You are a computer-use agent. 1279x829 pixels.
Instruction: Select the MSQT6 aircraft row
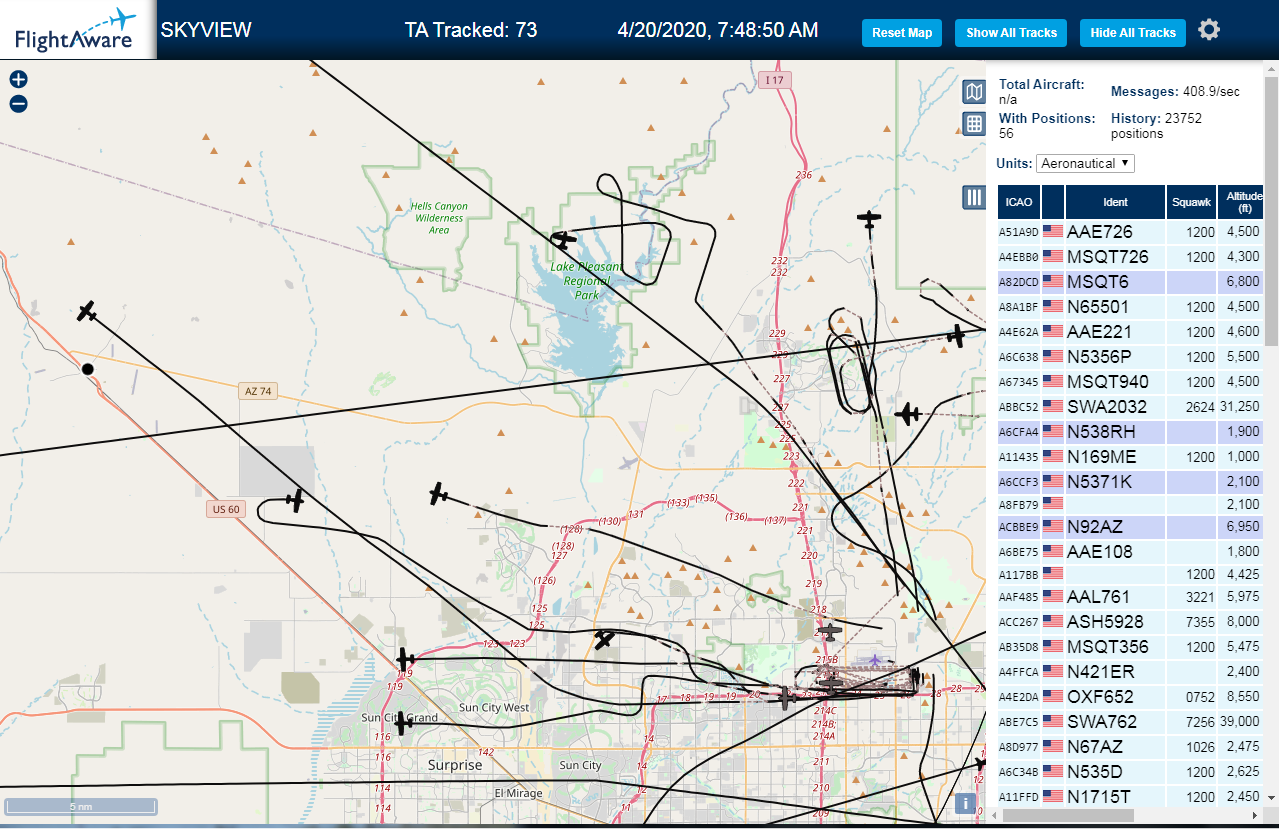[x=1131, y=282]
